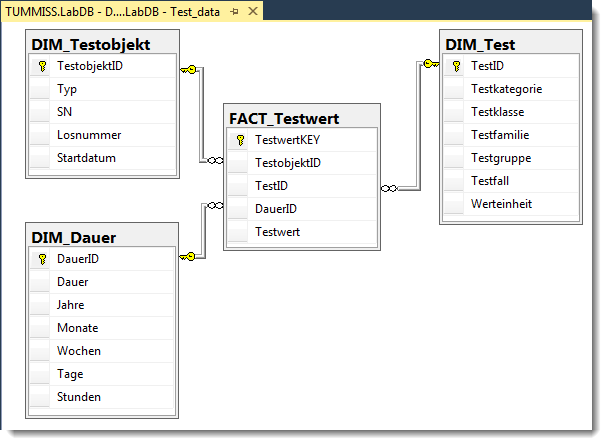Image resolution: width=607 pixels, height=445 pixels.
Task: Select the DIM_Test table header
Action: pos(511,44)
